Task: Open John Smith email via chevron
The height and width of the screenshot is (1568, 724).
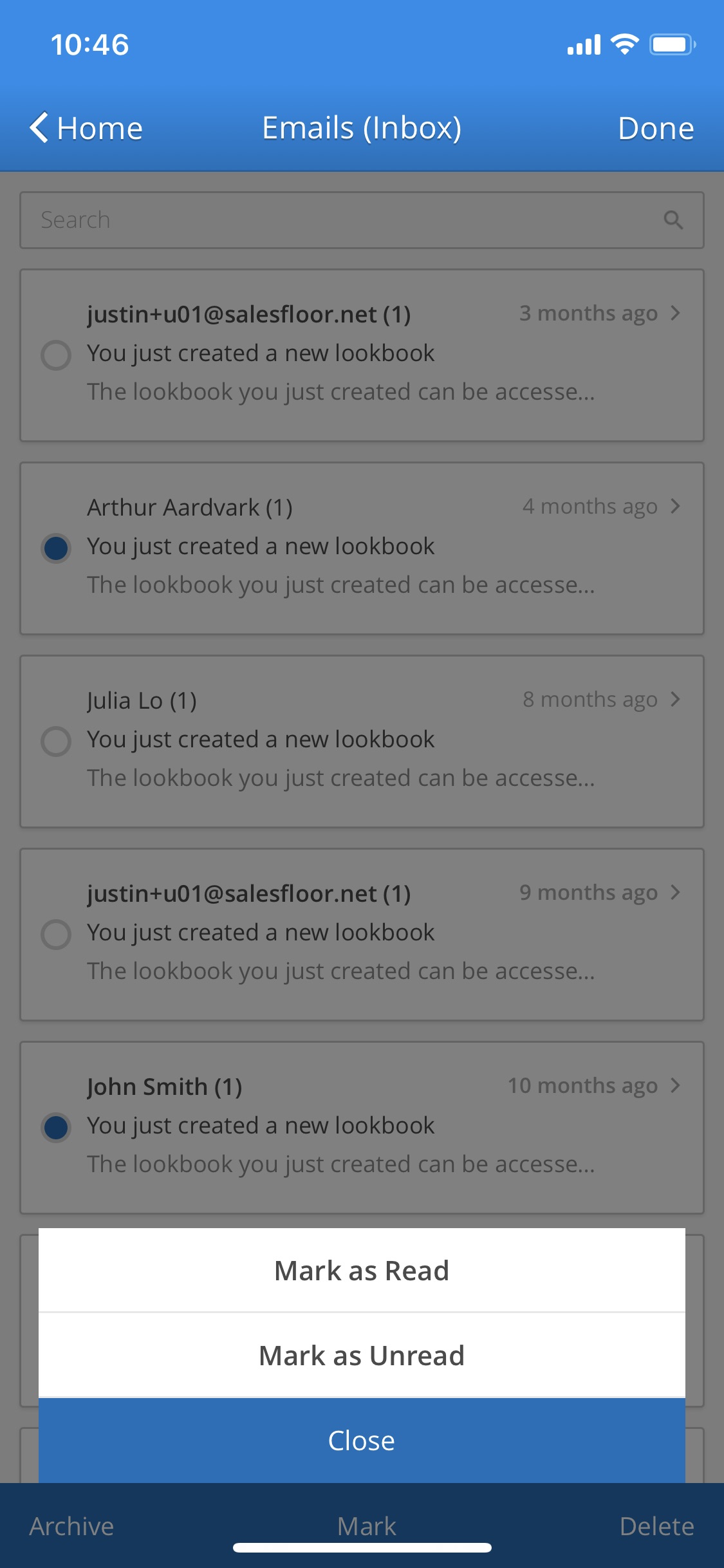Action: [674, 1086]
